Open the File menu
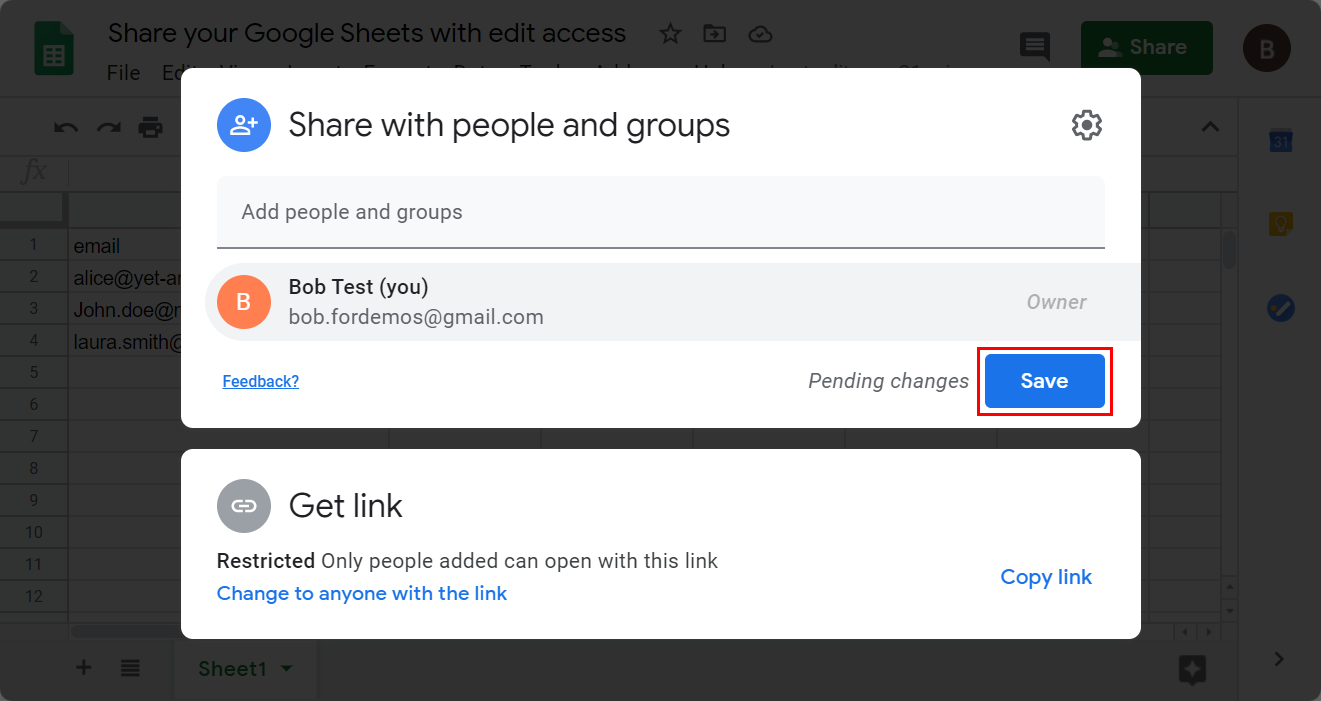 point(124,73)
